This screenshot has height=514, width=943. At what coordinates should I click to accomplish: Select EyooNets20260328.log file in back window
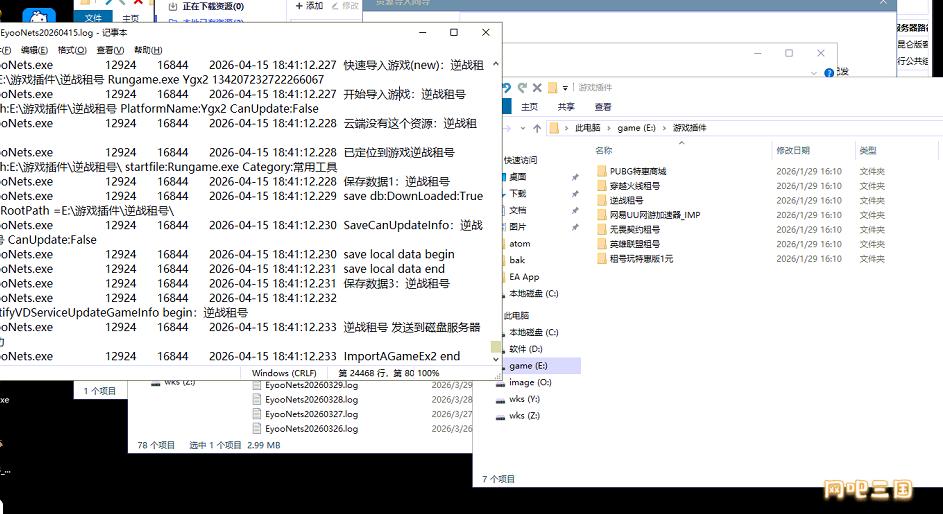[x=312, y=399]
